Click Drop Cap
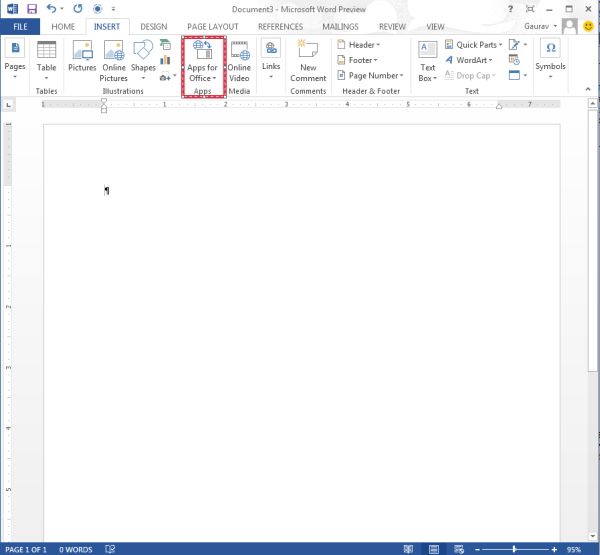The image size is (600, 555). tap(470, 75)
